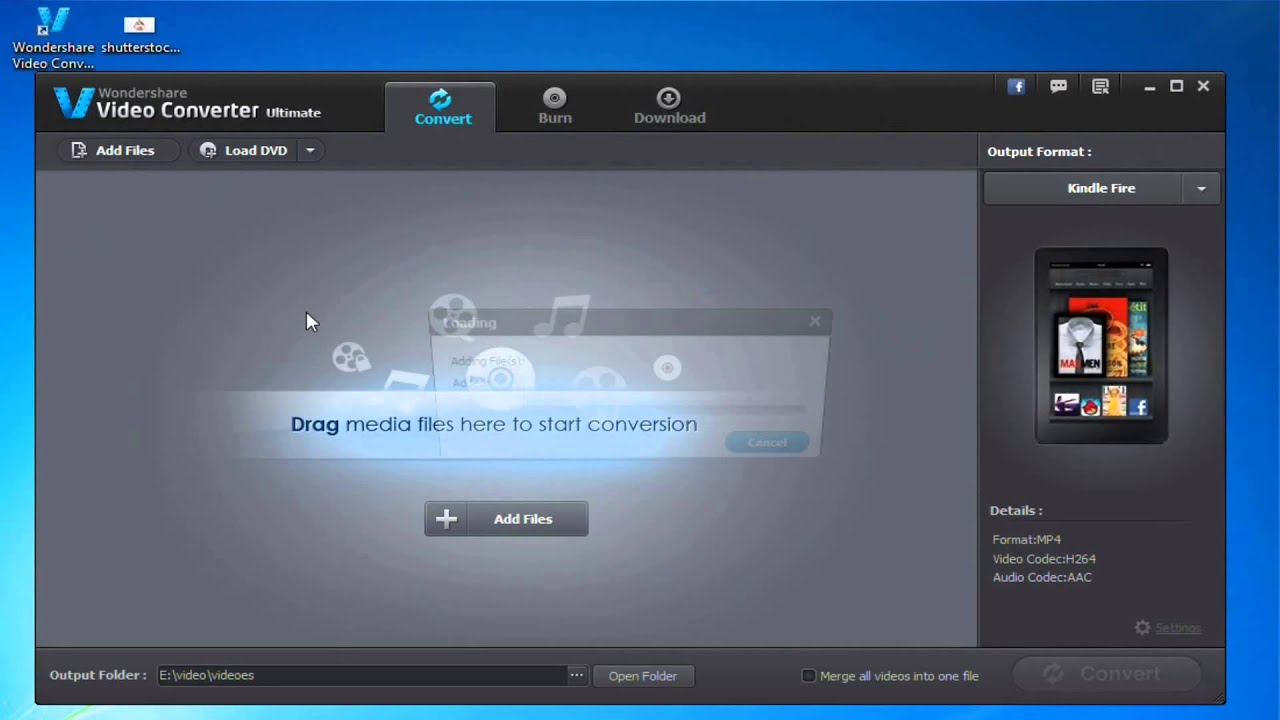Minimize the Video Converter window
This screenshot has width=1280, height=720.
click(x=1150, y=87)
